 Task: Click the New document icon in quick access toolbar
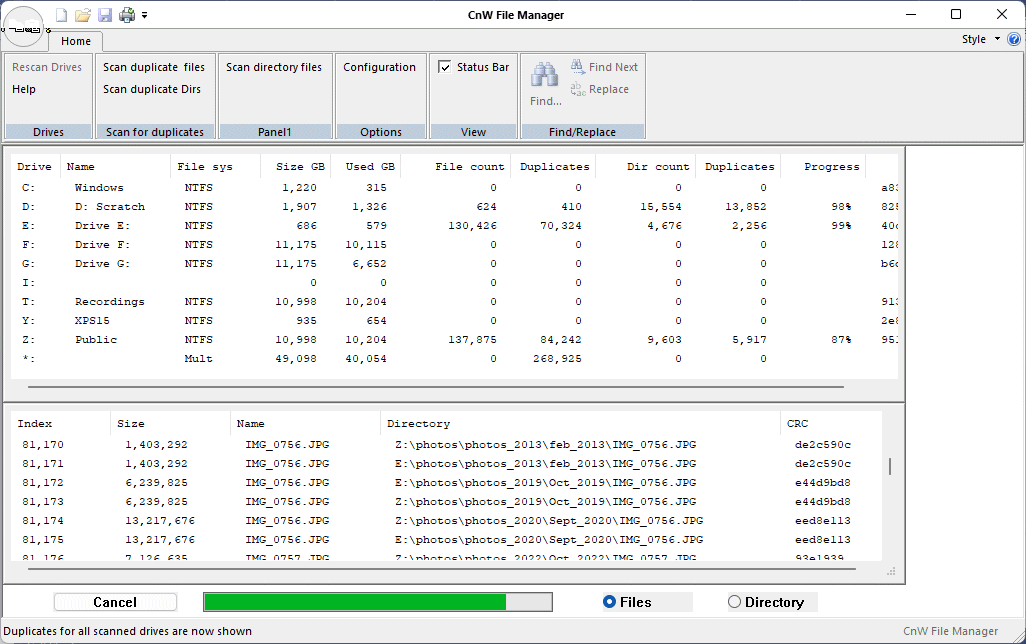point(62,15)
